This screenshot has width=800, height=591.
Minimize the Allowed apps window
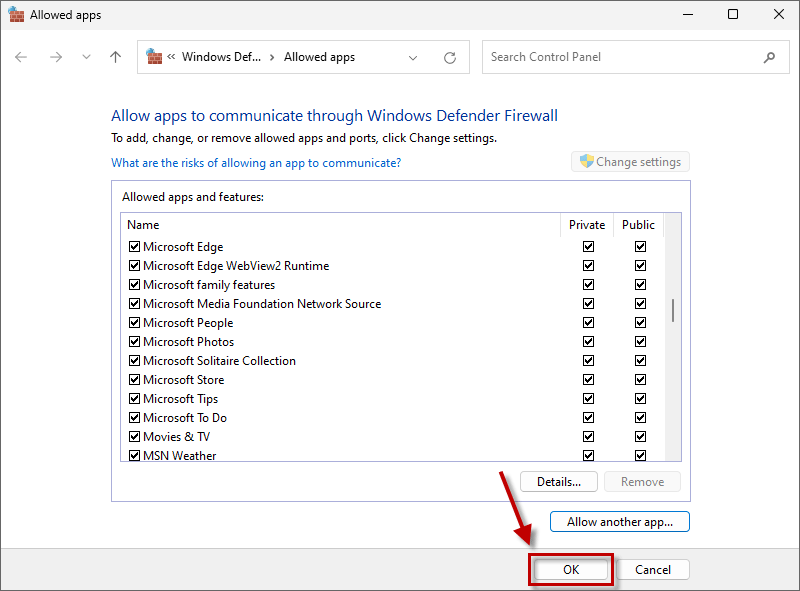688,14
